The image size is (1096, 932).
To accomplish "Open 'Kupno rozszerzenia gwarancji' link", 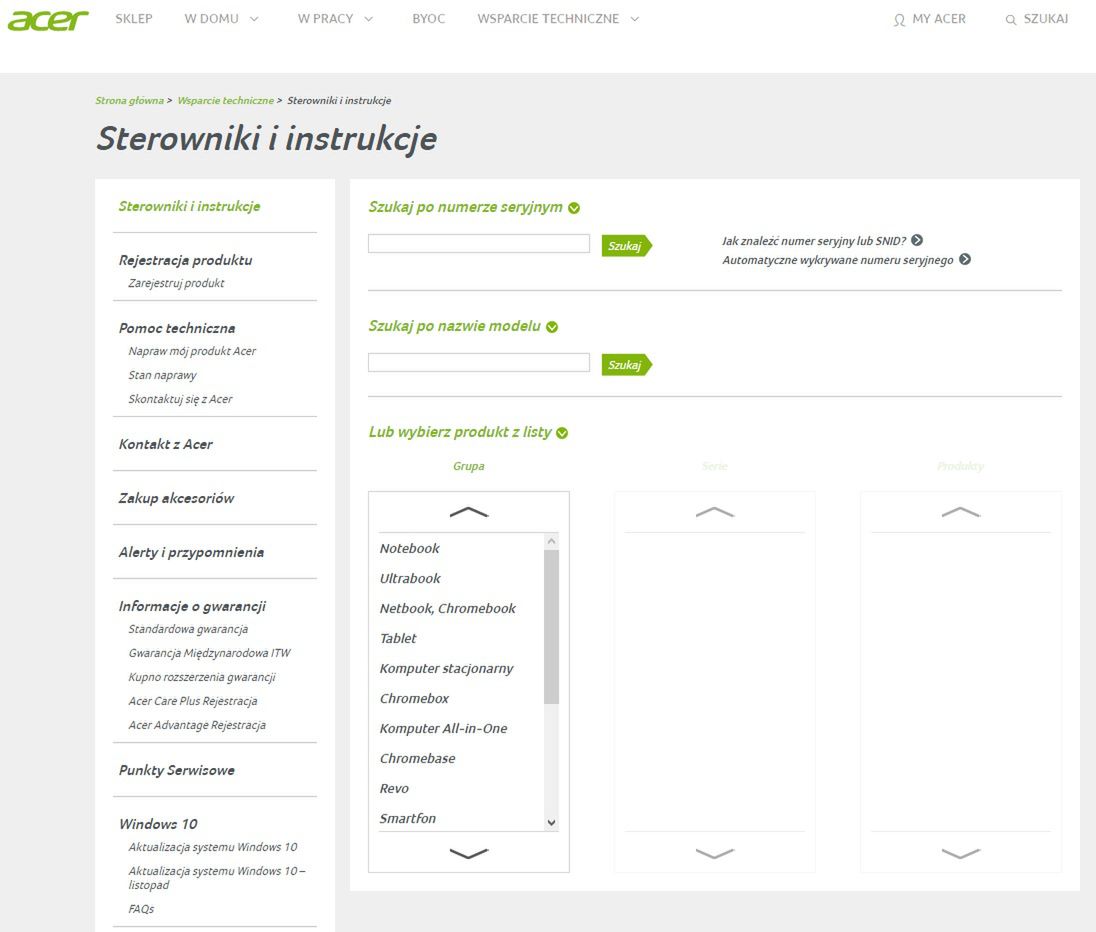I will 202,678.
